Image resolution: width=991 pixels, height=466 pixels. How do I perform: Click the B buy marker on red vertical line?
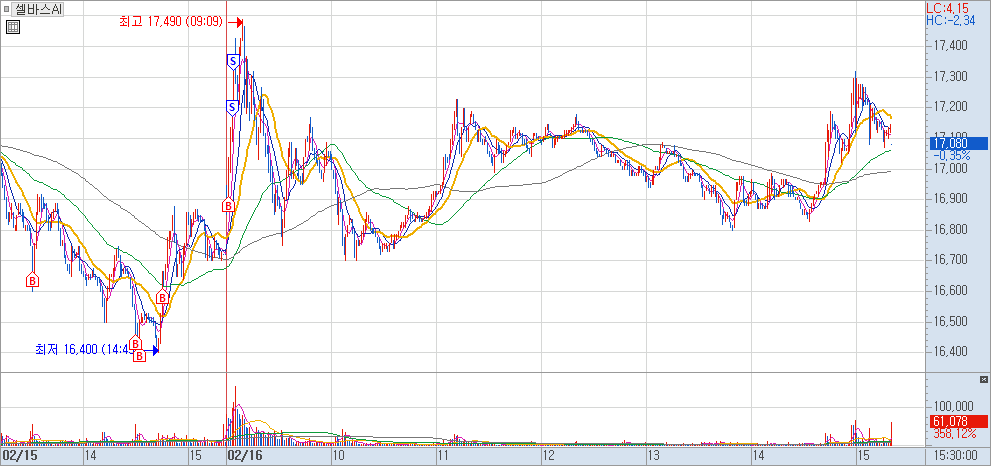click(x=228, y=205)
